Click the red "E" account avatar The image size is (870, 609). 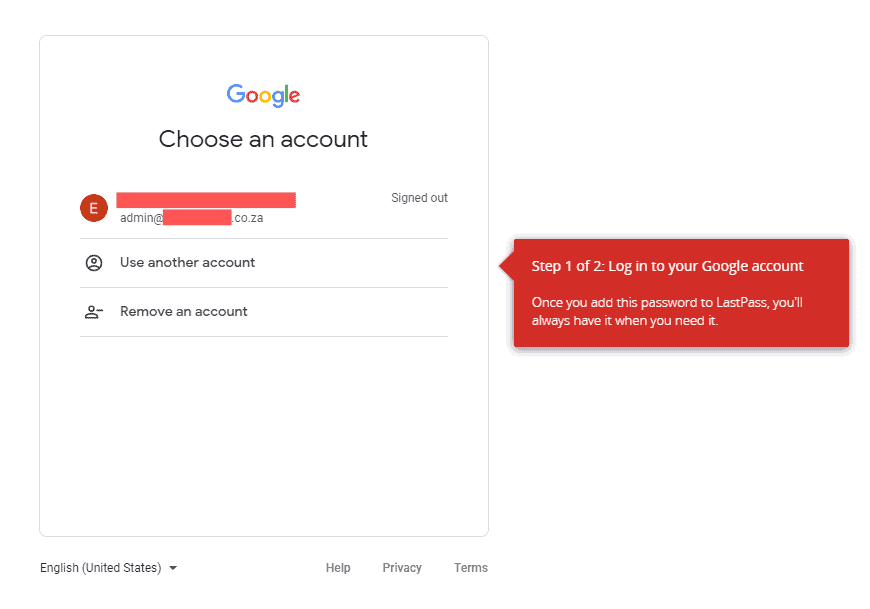94,208
